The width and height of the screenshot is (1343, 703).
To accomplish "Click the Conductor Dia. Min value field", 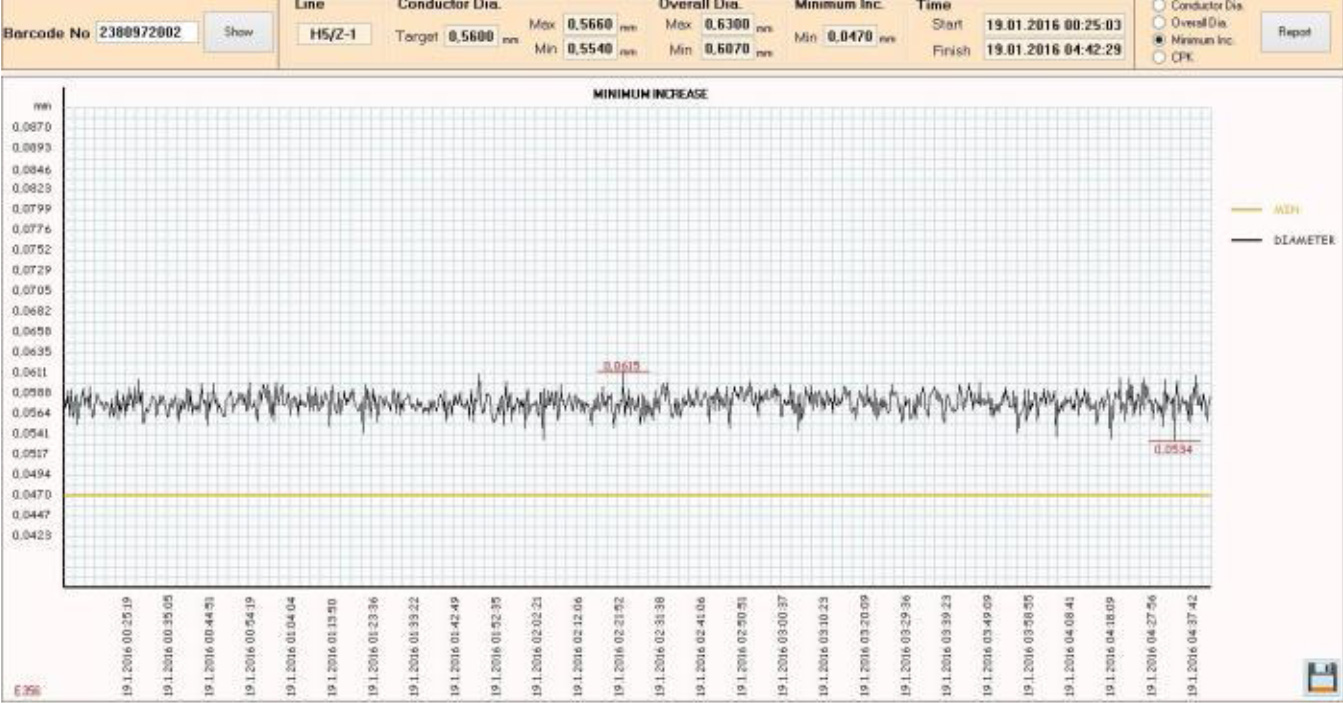I will pyautogui.click(x=589, y=48).
